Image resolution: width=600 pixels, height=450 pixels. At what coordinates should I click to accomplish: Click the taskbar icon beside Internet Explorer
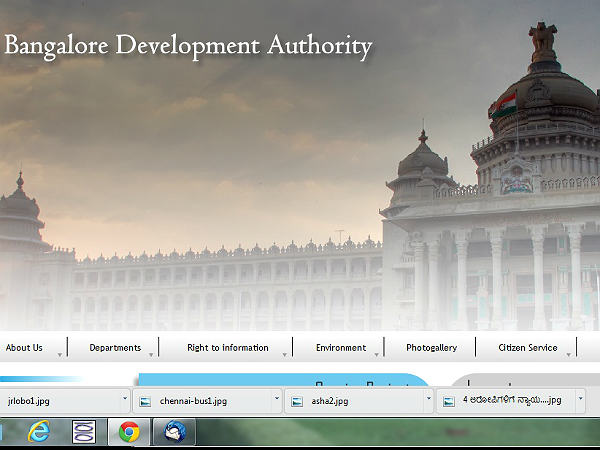85,432
